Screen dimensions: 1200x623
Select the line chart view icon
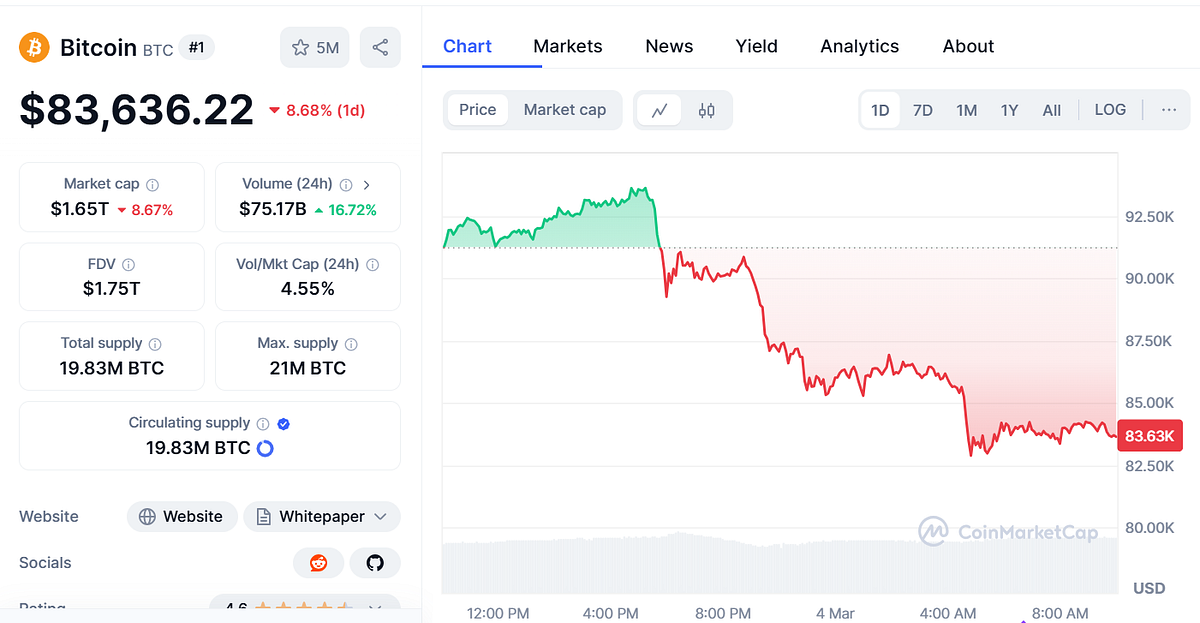(660, 110)
